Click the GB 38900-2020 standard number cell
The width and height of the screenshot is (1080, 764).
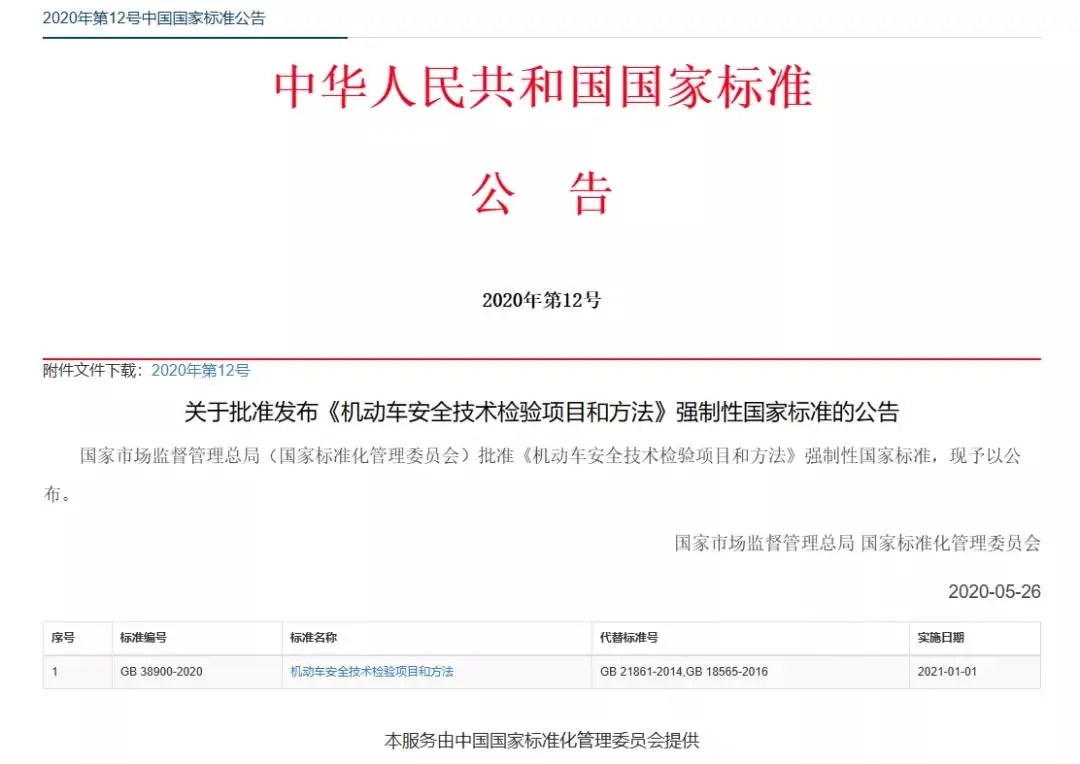[x=160, y=671]
